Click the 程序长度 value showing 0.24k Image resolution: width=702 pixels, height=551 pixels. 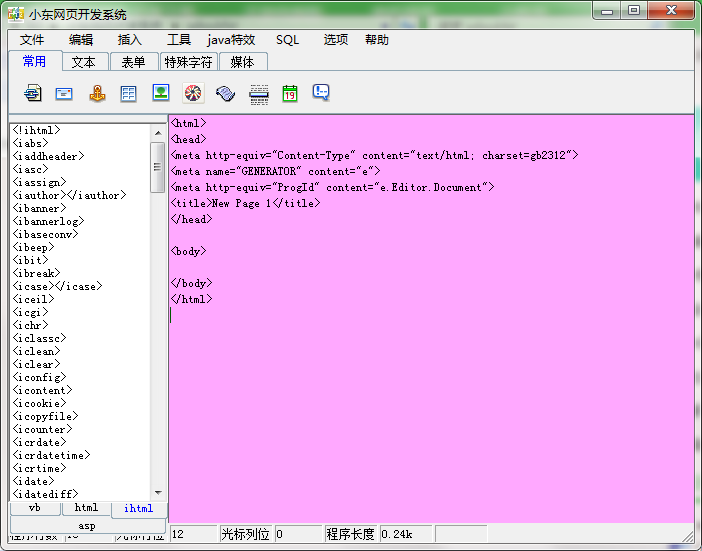coord(406,534)
